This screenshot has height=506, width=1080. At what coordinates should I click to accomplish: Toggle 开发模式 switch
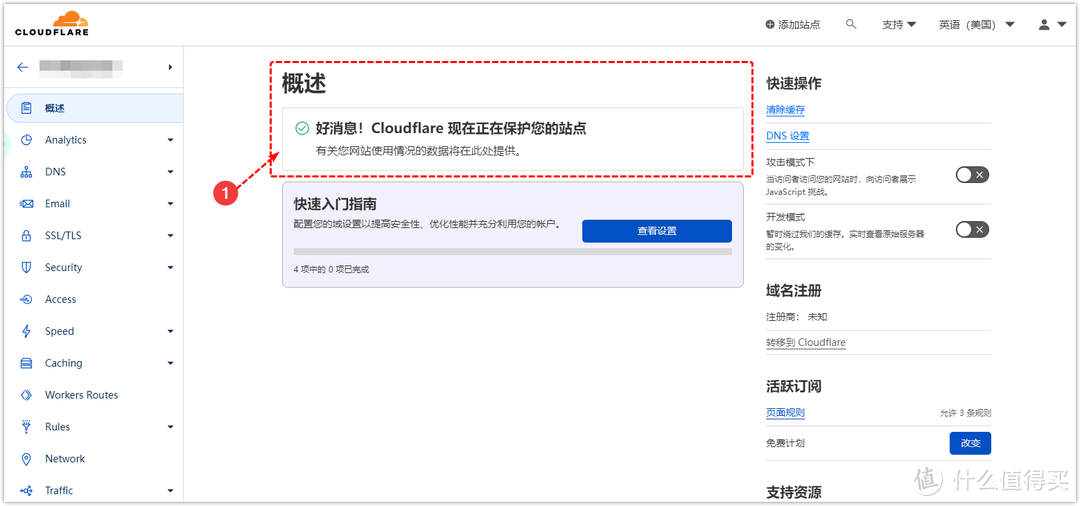tap(973, 229)
